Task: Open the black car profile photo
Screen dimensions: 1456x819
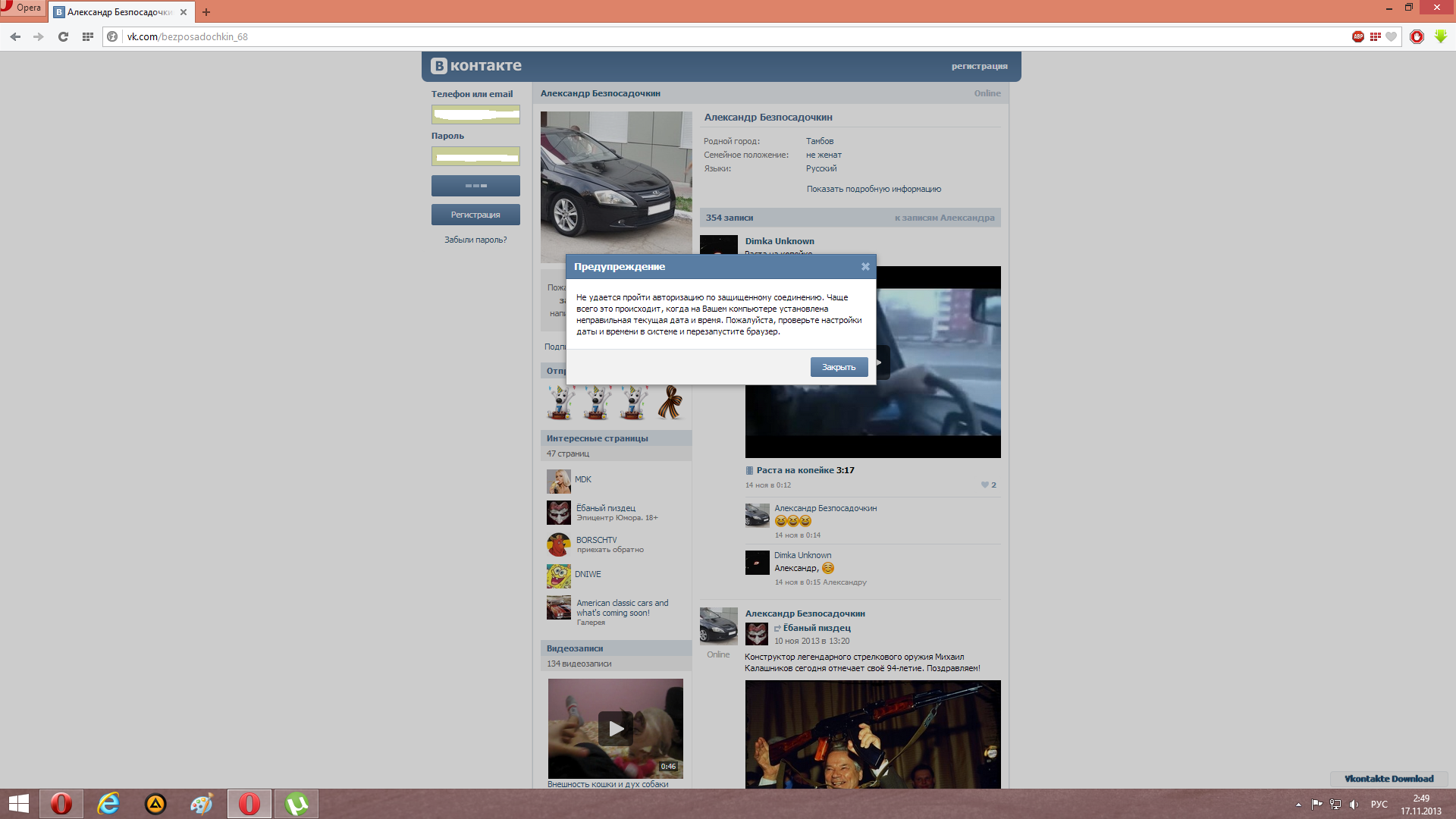Action: point(616,187)
